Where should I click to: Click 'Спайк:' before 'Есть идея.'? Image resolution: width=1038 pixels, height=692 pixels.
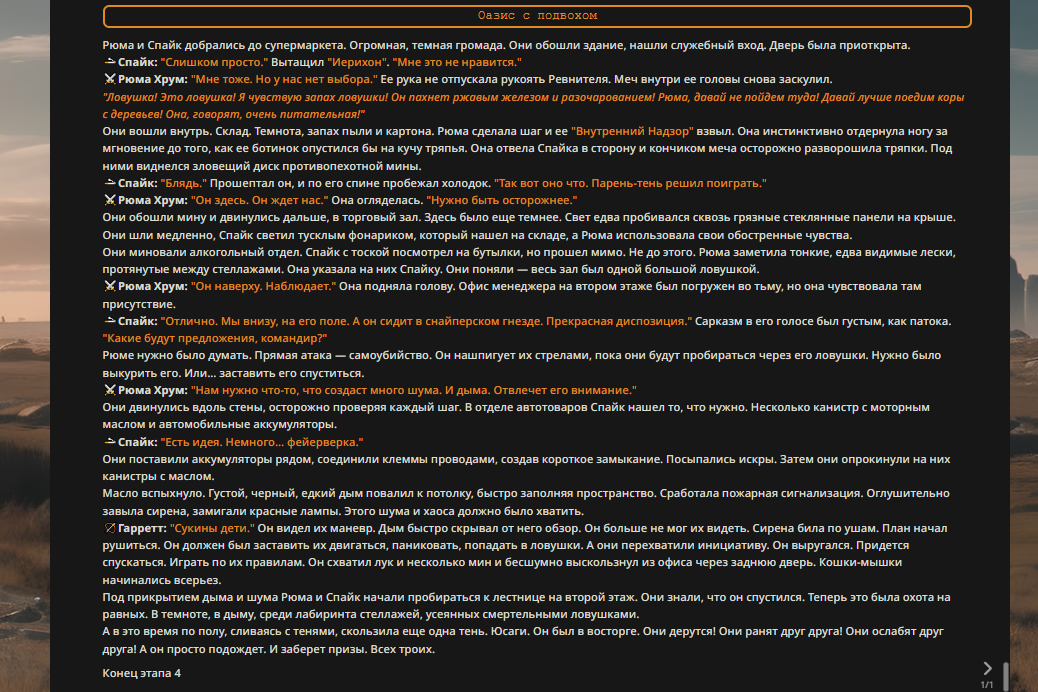138,442
